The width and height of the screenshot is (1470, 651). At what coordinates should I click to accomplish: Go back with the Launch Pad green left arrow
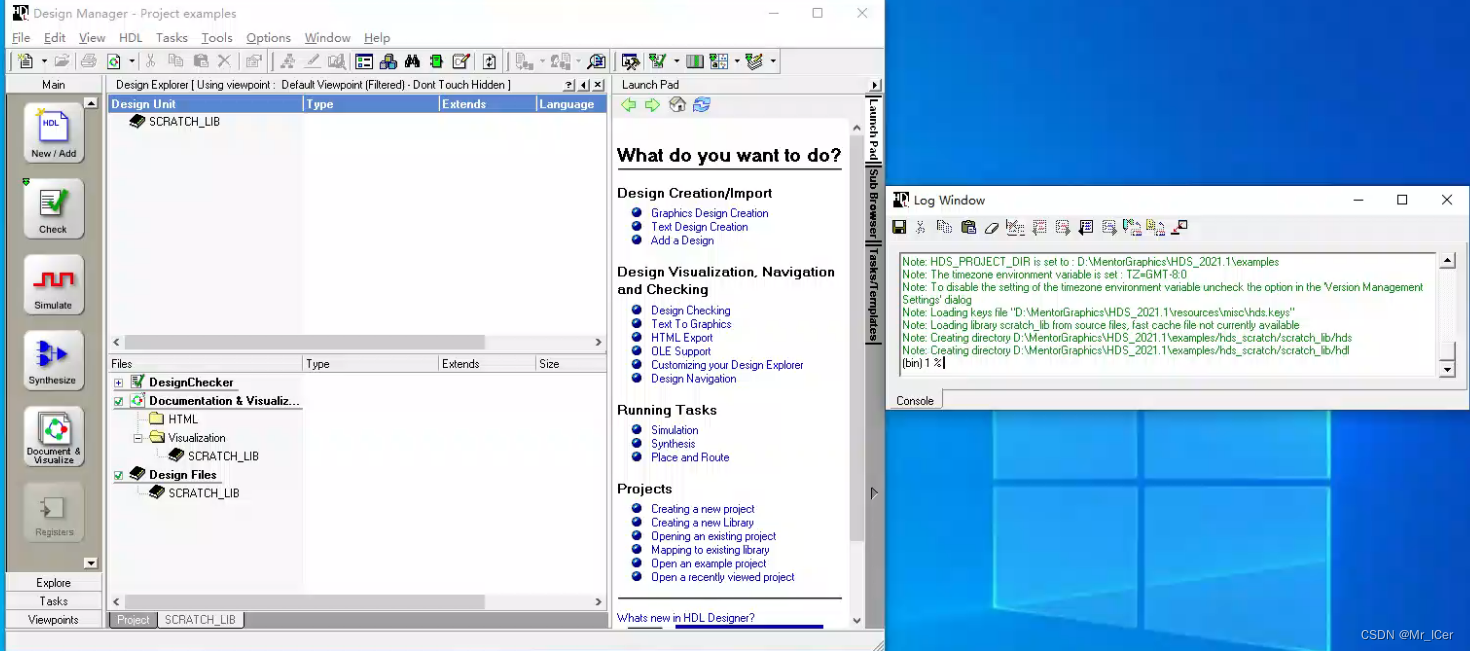point(628,105)
